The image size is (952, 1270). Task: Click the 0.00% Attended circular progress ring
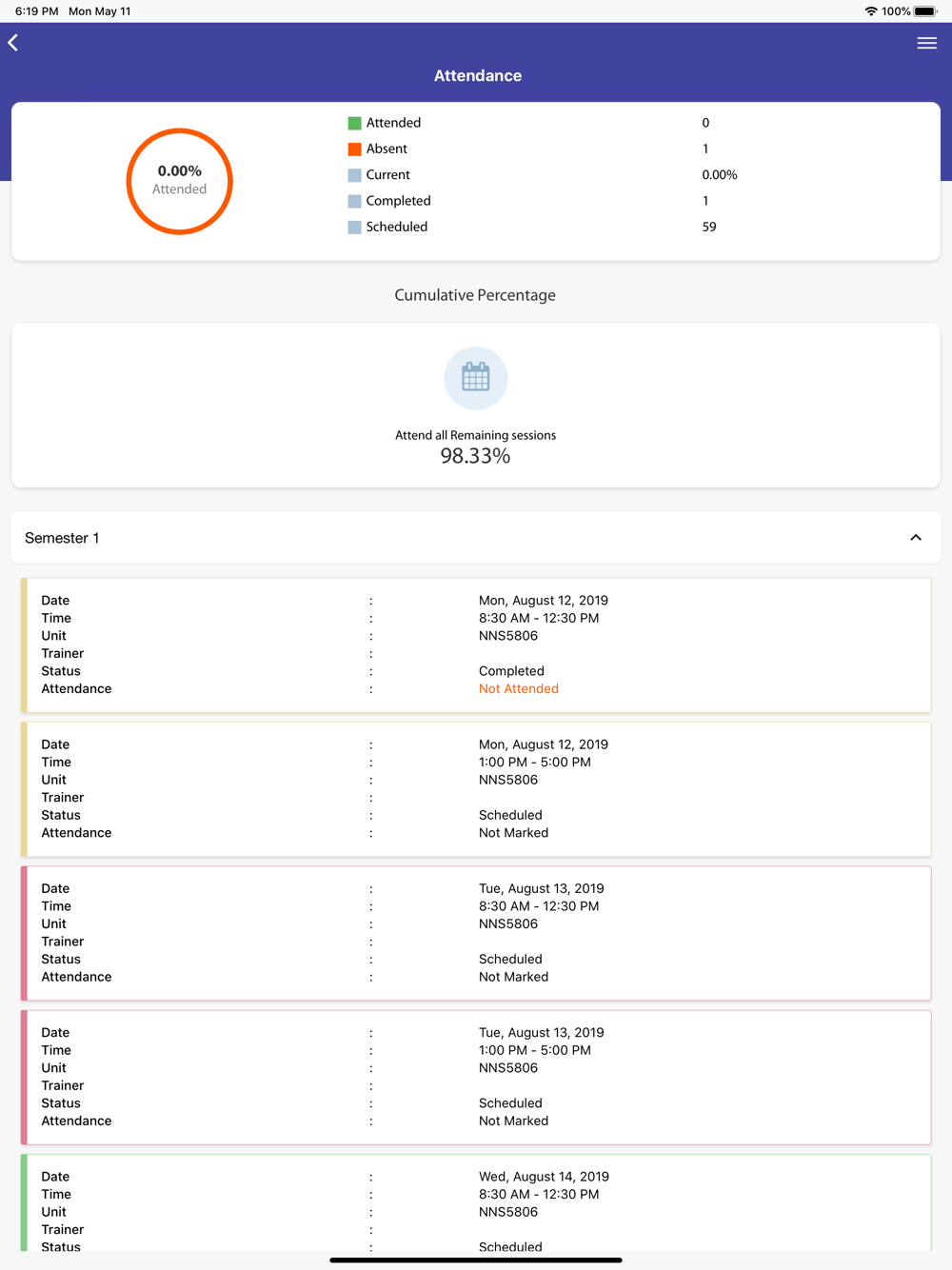(x=180, y=181)
